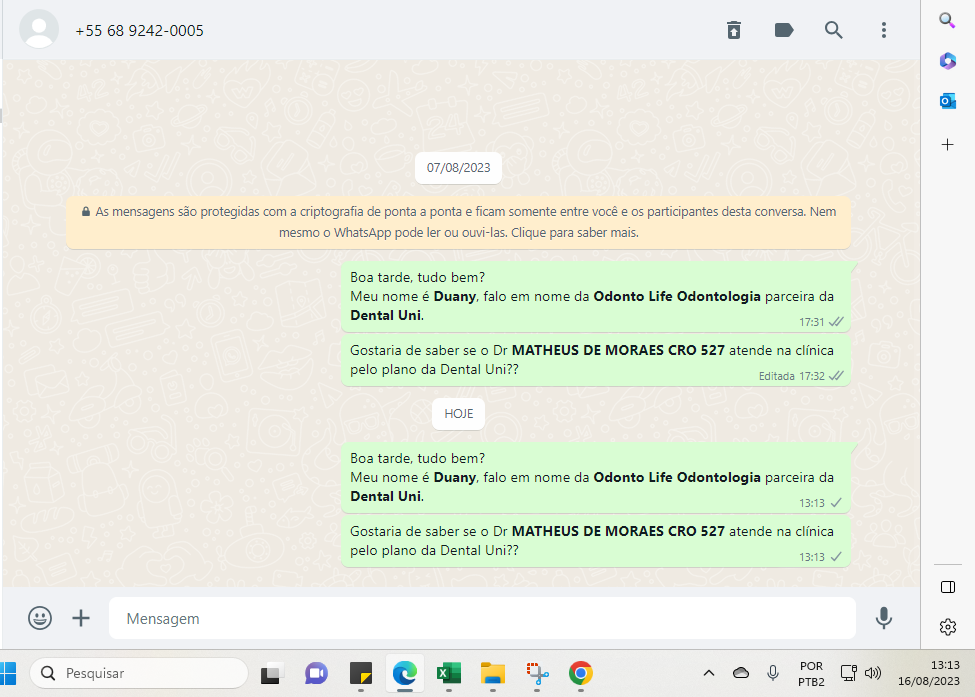975x697 pixels.
Task: Select the edited 17:32 message about Dr Matheus
Action: tap(596, 360)
